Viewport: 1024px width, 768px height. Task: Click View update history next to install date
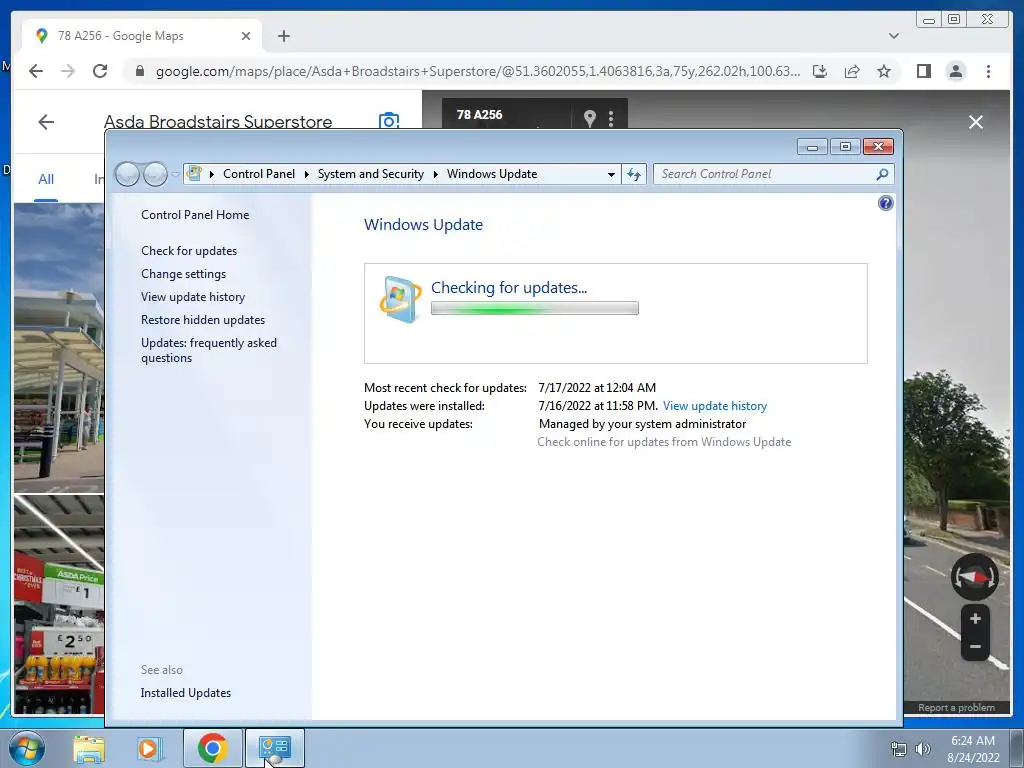(x=714, y=406)
